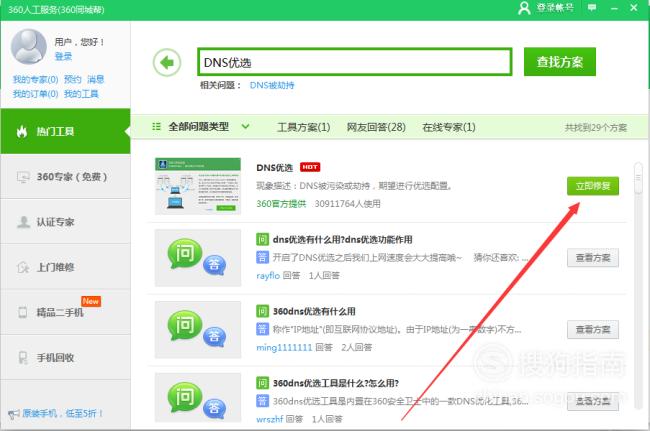Click the green back arrow button
This screenshot has height=431, width=650.
pos(167,63)
